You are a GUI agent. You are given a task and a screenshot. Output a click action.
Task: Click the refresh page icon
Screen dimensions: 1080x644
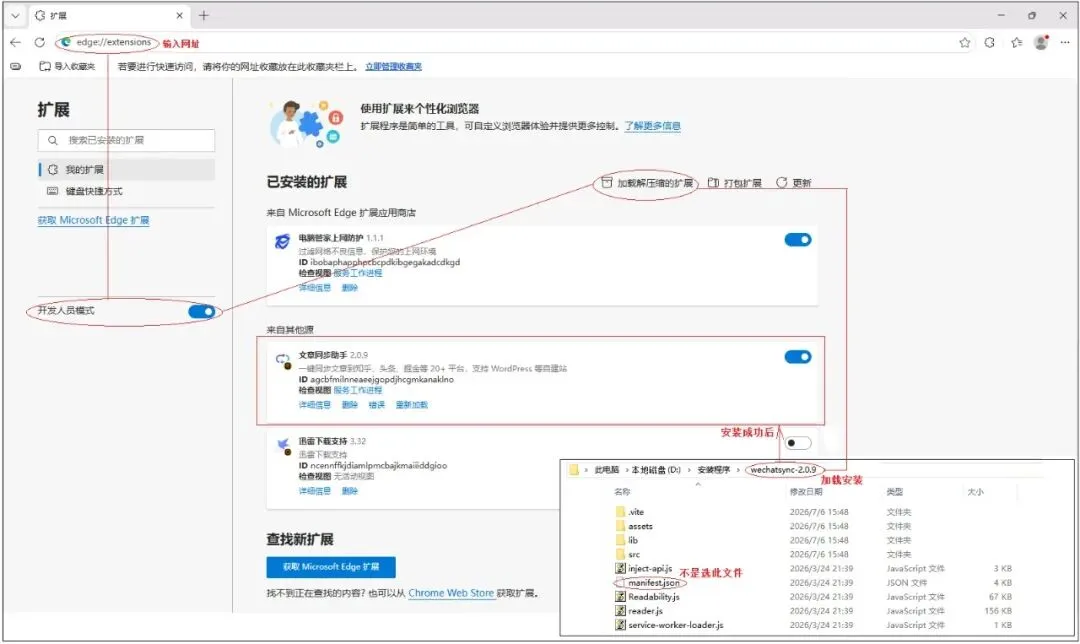40,43
